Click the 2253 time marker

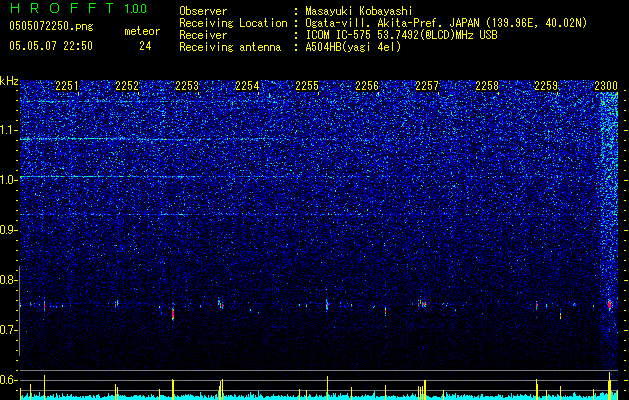[x=187, y=86]
